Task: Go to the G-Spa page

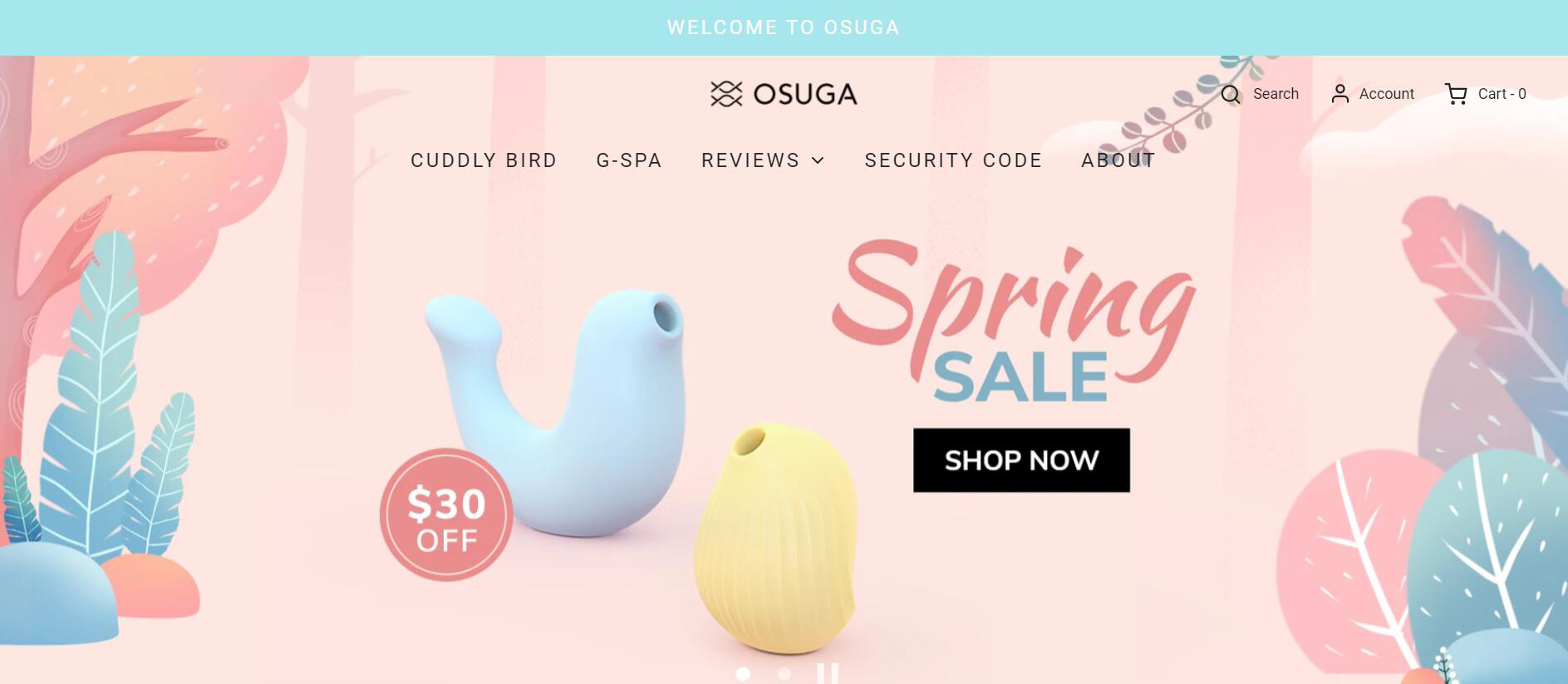Action: [629, 160]
